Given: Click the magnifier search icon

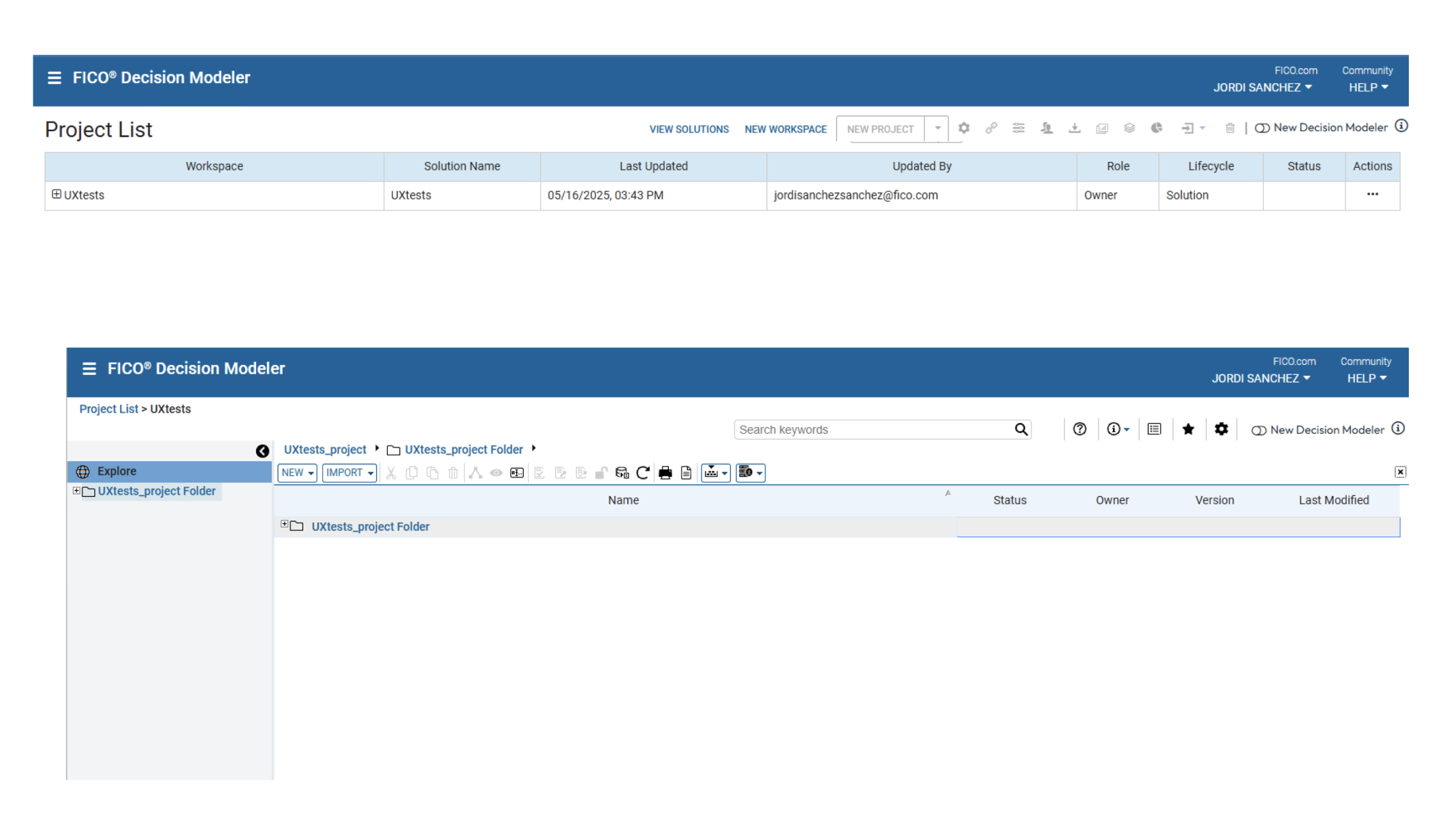Looking at the screenshot, I should [x=1021, y=429].
